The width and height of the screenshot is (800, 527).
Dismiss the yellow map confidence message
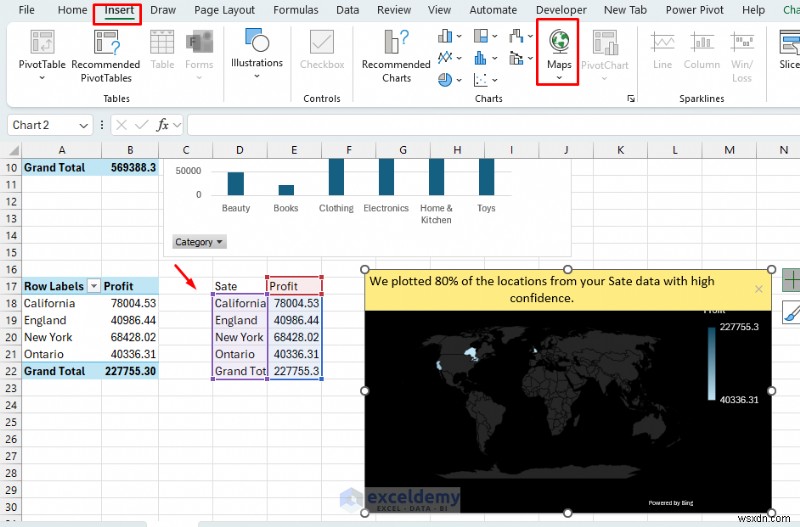coord(759,289)
